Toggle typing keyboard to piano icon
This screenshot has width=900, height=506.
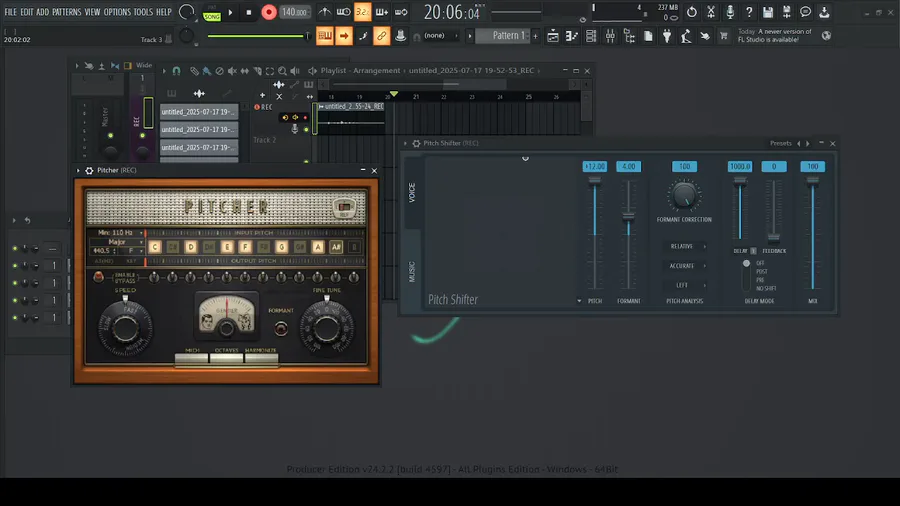point(324,36)
